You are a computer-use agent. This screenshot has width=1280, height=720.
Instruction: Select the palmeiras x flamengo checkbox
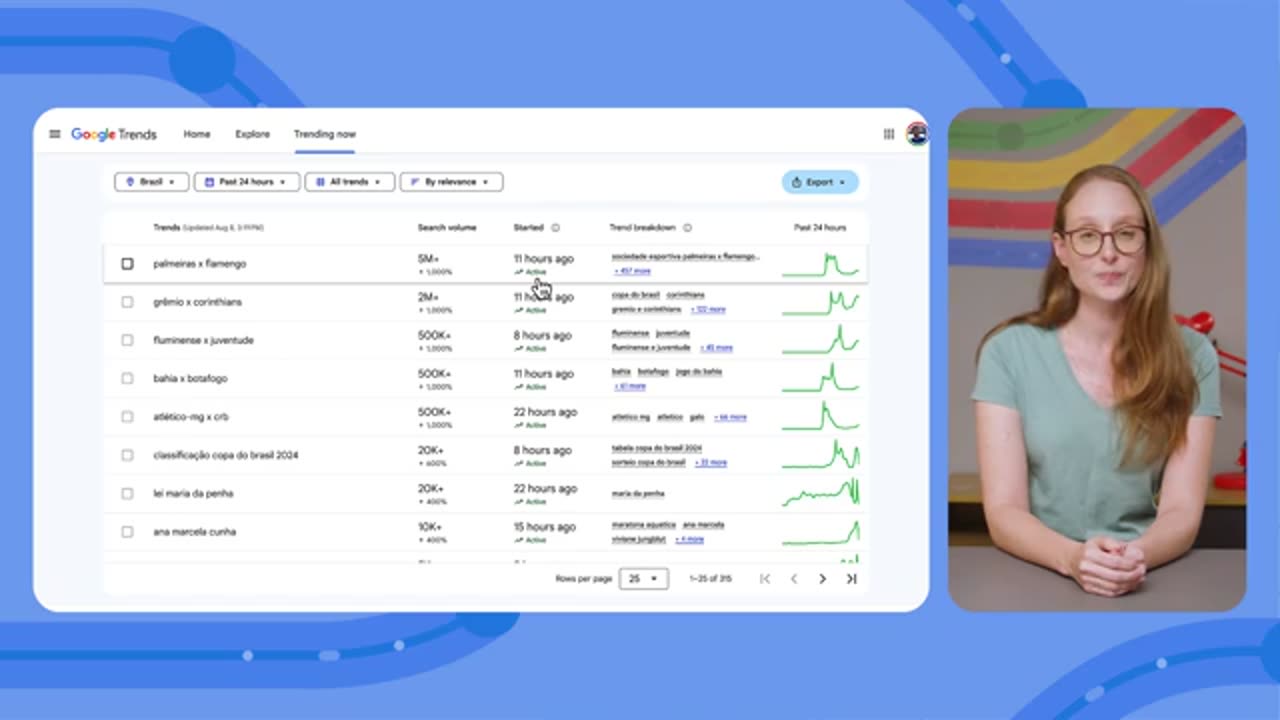127,264
